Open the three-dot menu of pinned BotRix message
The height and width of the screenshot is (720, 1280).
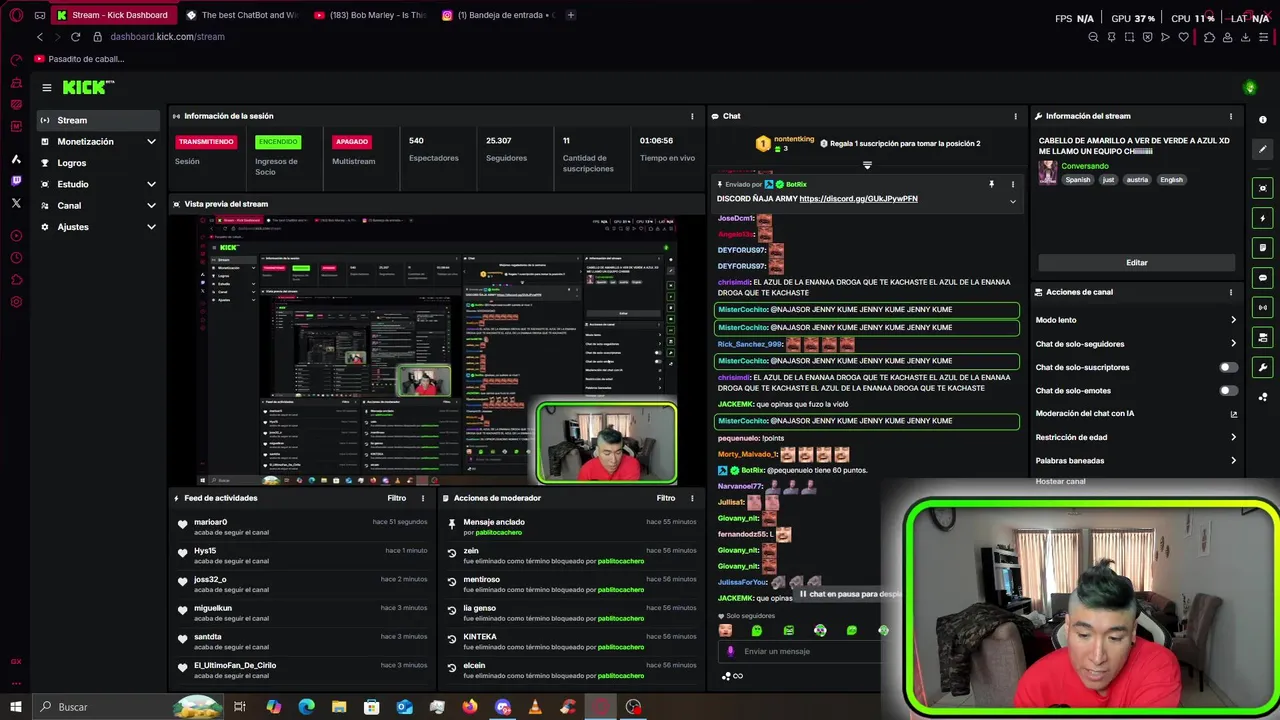click(x=1012, y=184)
